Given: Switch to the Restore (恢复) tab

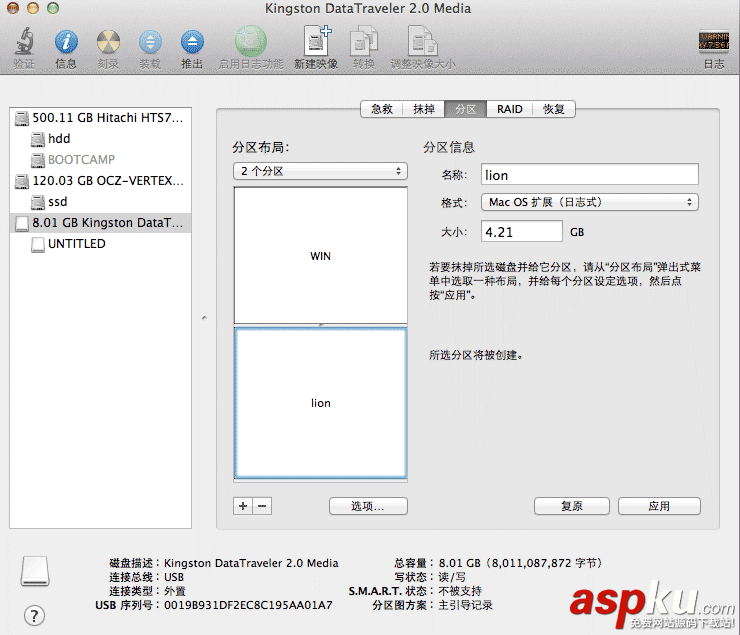Looking at the screenshot, I should click(x=554, y=109).
